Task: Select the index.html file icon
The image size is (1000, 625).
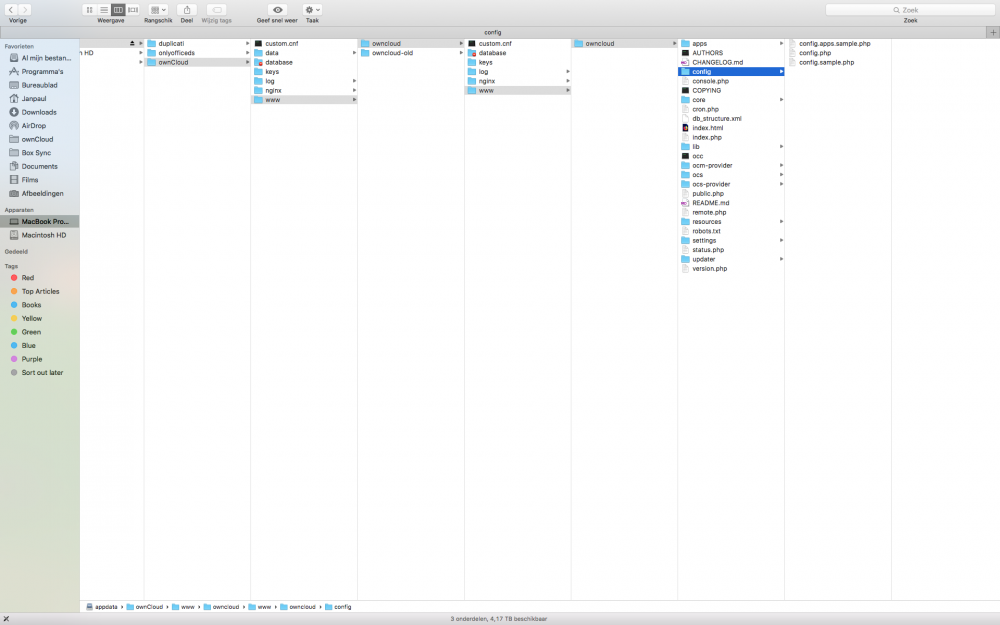Action: click(x=686, y=128)
